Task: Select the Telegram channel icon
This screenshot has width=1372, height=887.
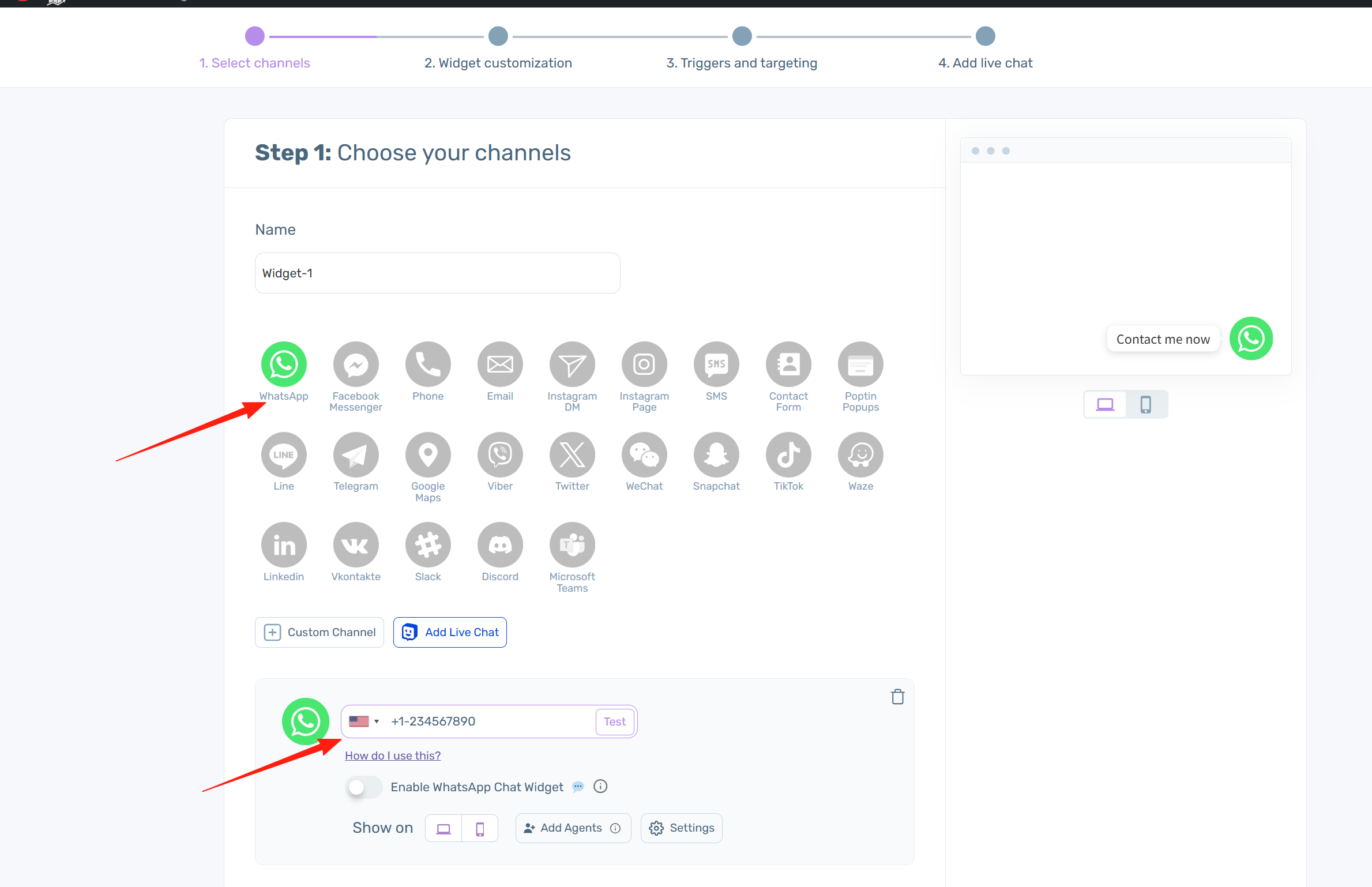Action: click(x=356, y=455)
